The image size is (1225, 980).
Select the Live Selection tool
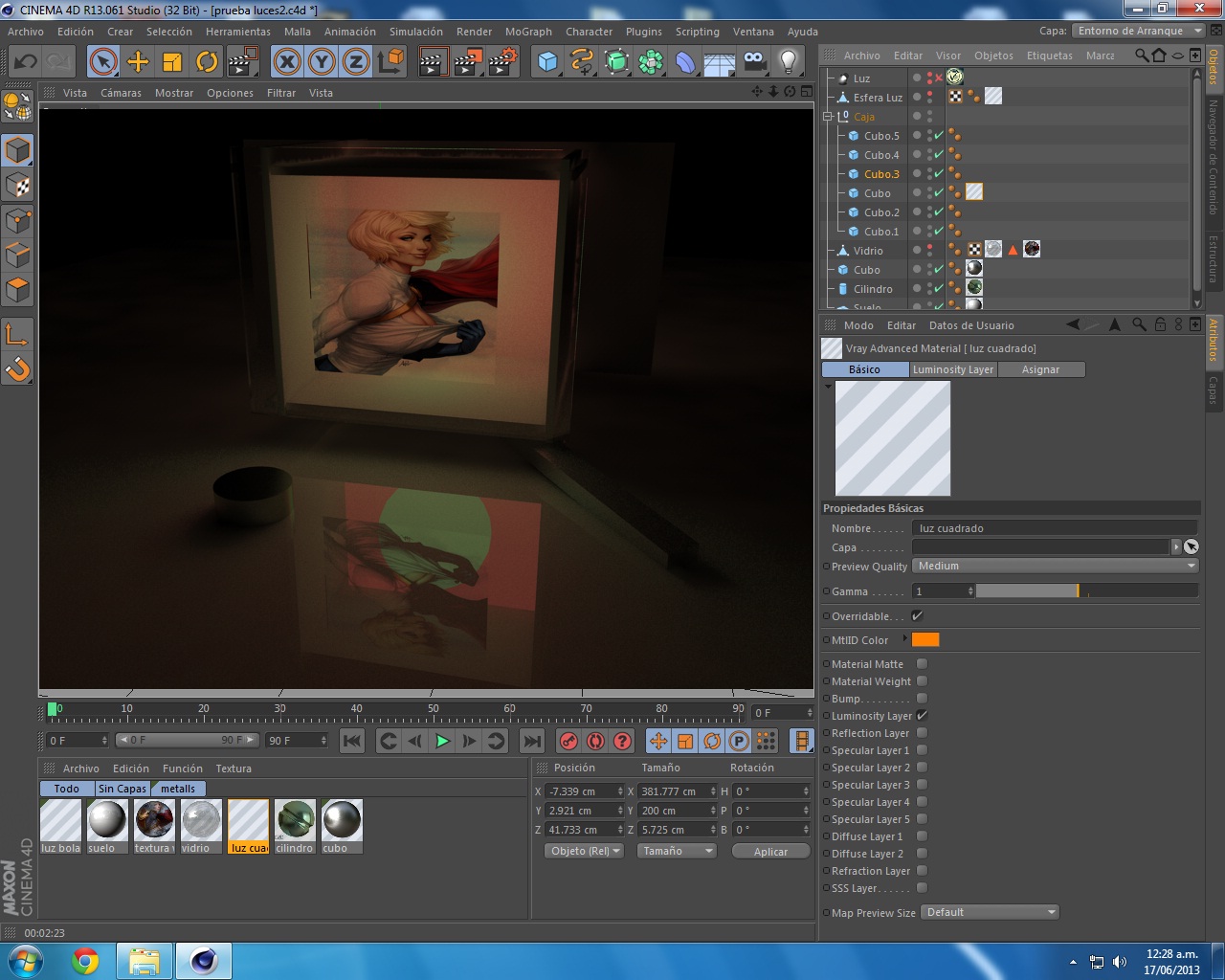[x=103, y=62]
